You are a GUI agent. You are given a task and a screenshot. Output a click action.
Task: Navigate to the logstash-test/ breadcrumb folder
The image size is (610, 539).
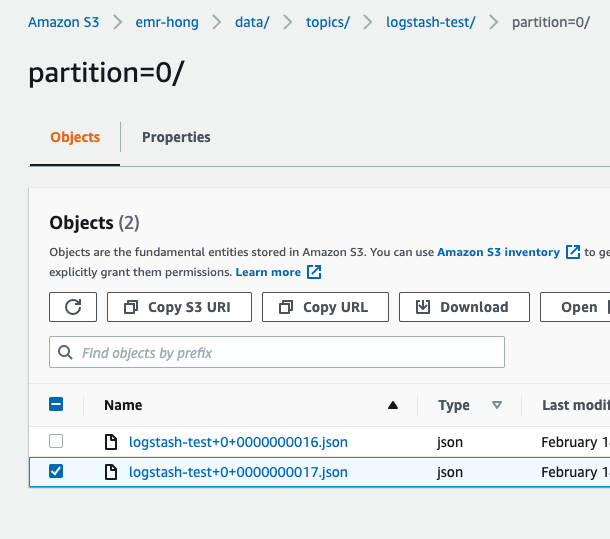point(431,22)
